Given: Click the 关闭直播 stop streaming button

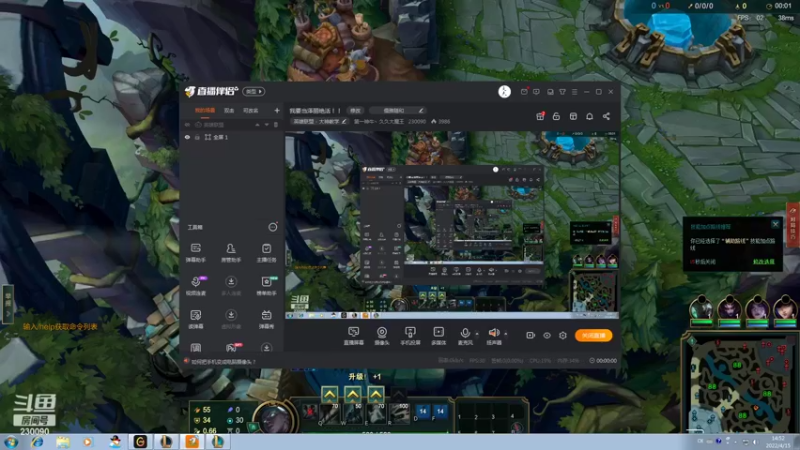Looking at the screenshot, I should click(x=593, y=335).
